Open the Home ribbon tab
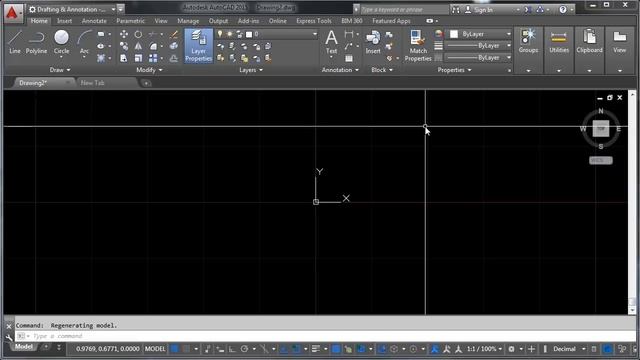Screen dimensions: 640x360 (39, 21)
